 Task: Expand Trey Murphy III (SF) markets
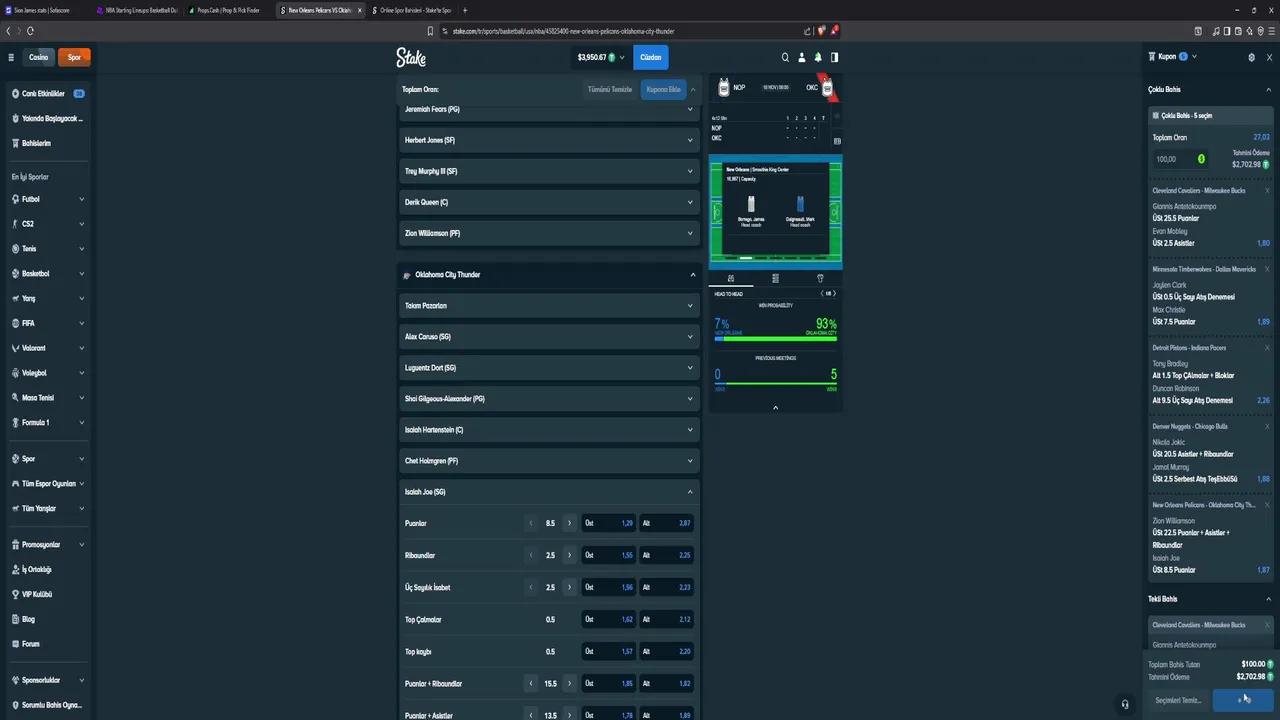548,171
